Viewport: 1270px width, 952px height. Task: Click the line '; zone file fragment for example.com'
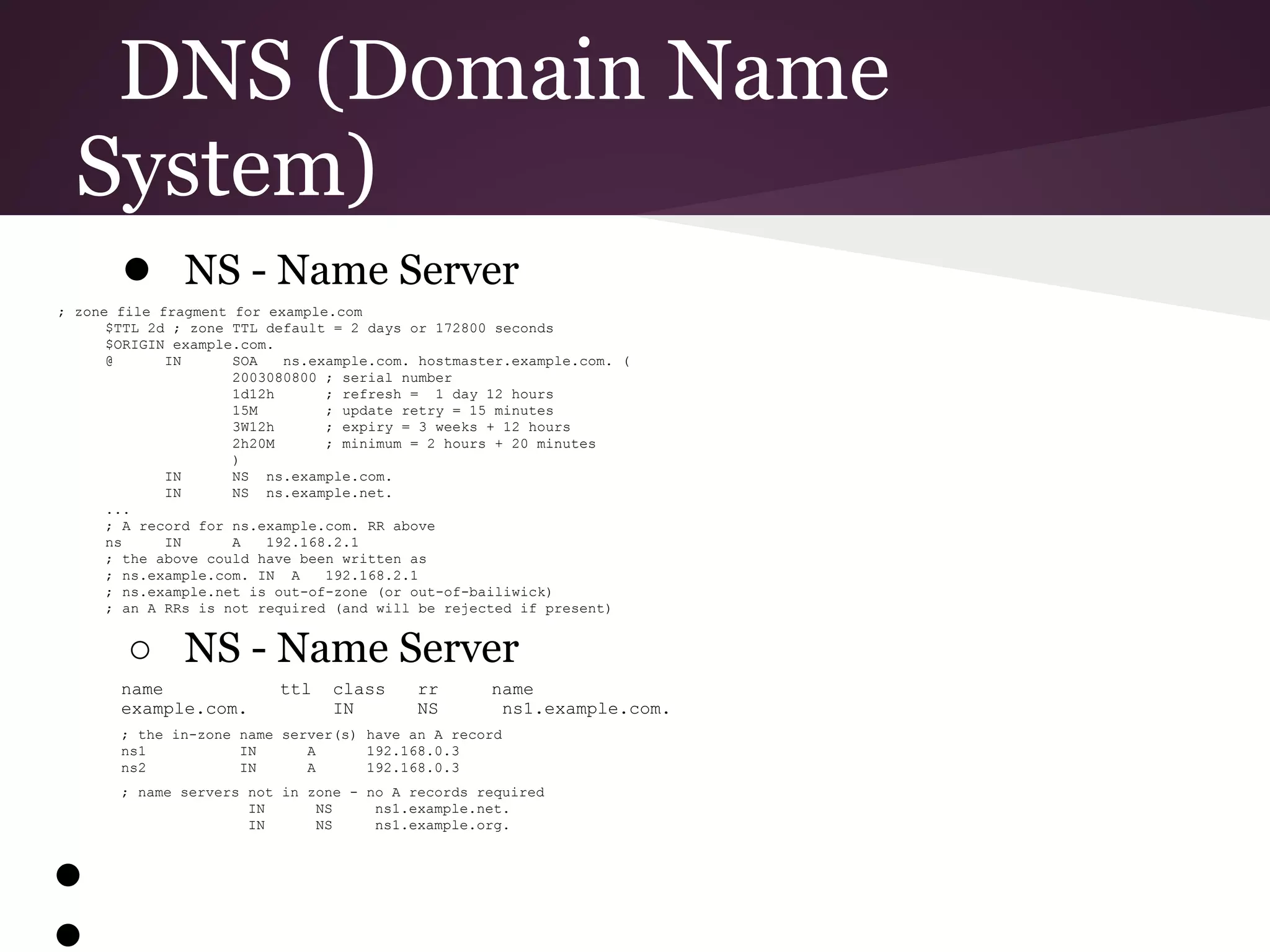[x=210, y=312]
